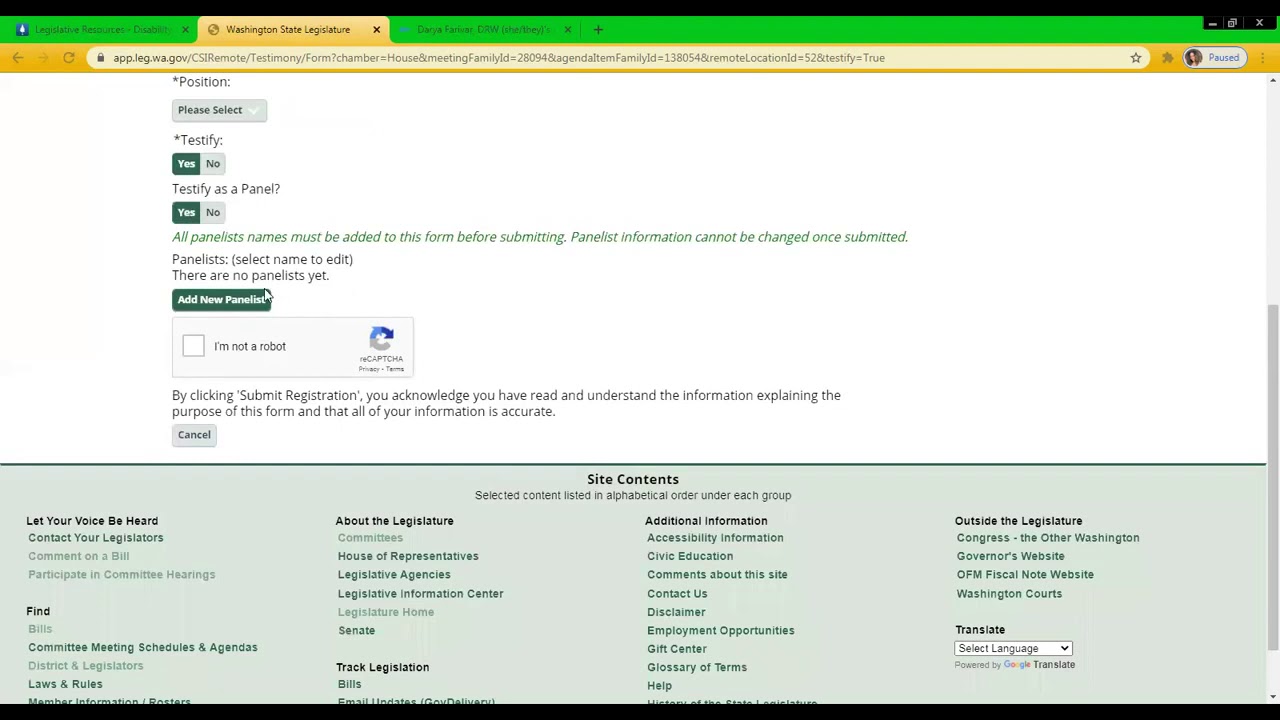Reload the page with the refresh icon
Viewport: 1280px width, 720px height.
[x=69, y=58]
